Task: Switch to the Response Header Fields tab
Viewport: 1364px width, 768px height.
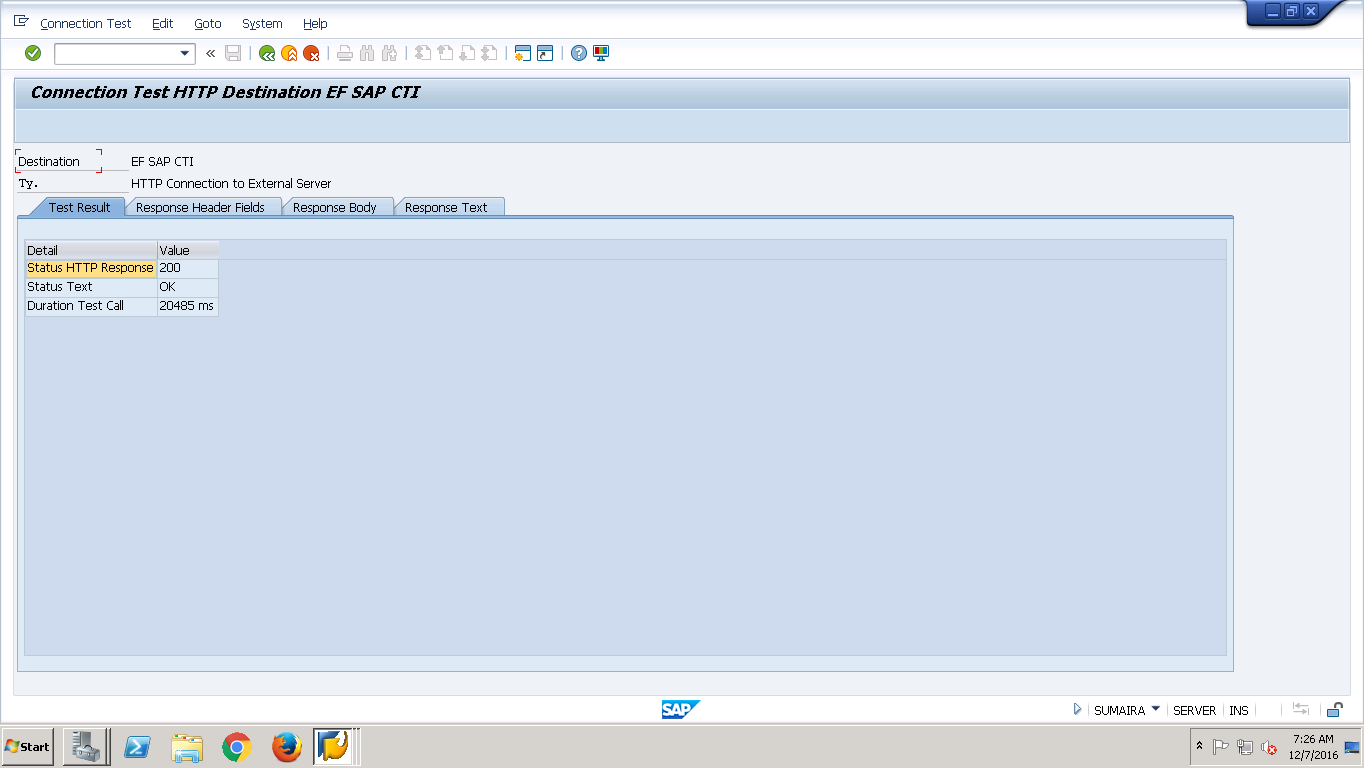Action: pyautogui.click(x=203, y=207)
